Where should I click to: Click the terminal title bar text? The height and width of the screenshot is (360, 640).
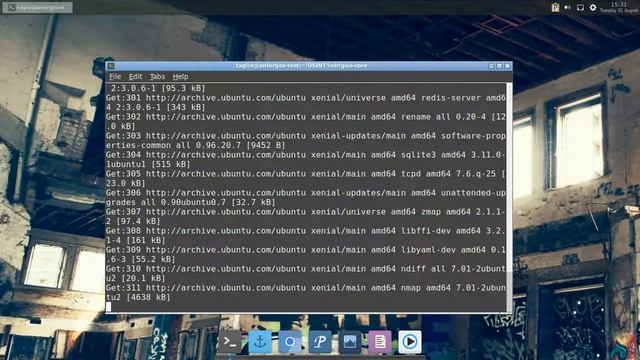301,66
